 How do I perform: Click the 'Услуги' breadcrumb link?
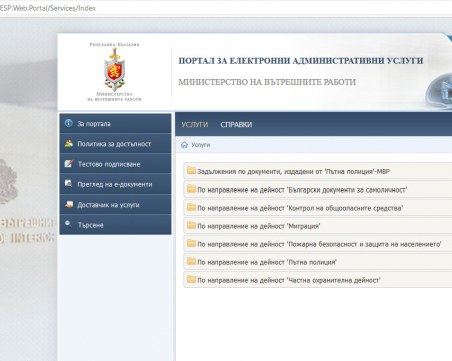[200, 145]
